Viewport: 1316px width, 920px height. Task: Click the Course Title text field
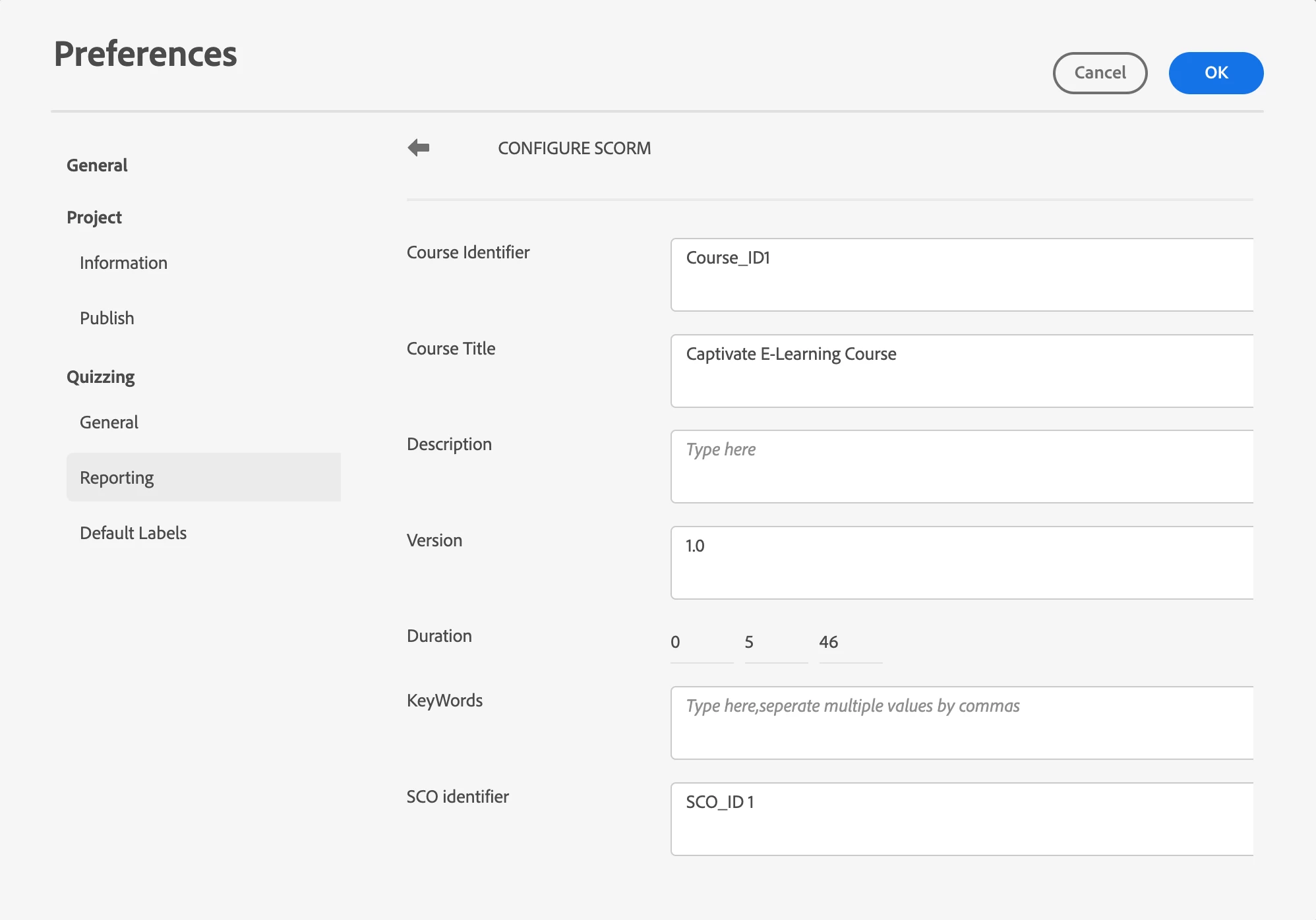[x=961, y=371]
